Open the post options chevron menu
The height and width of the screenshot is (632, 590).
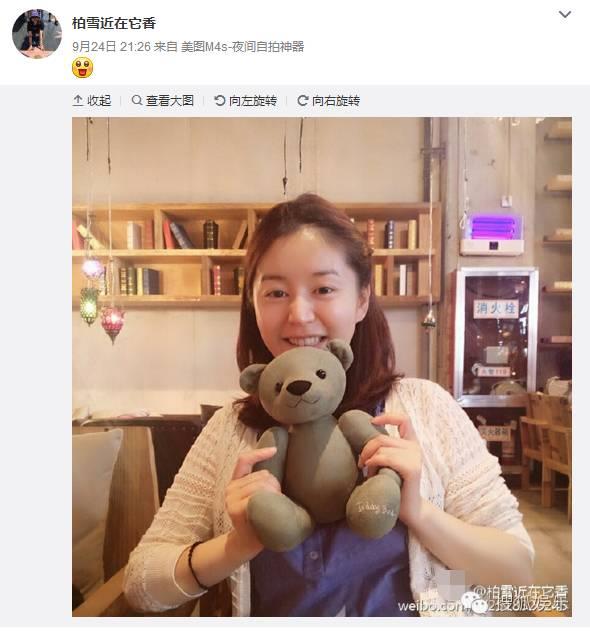point(565,15)
